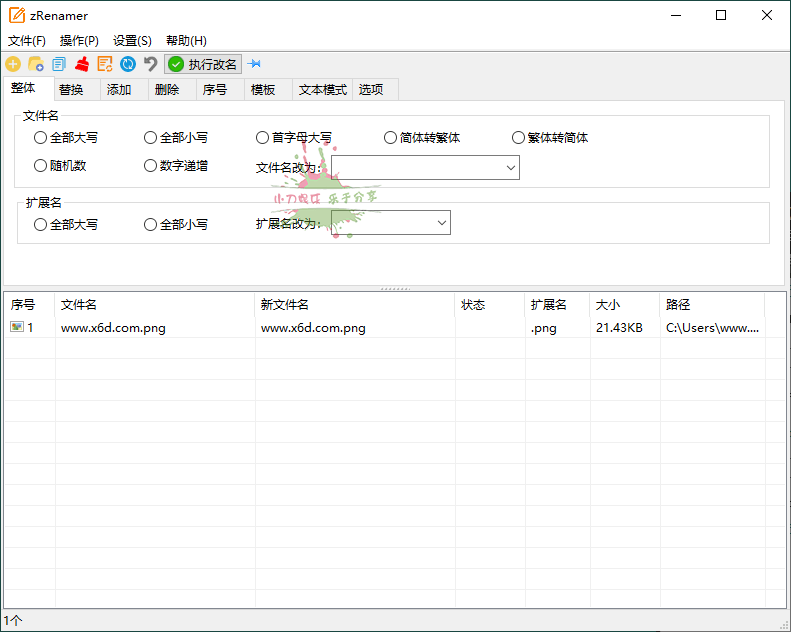Select the filename 全部大写 radio button
This screenshot has width=791, height=632.
click(x=41, y=138)
